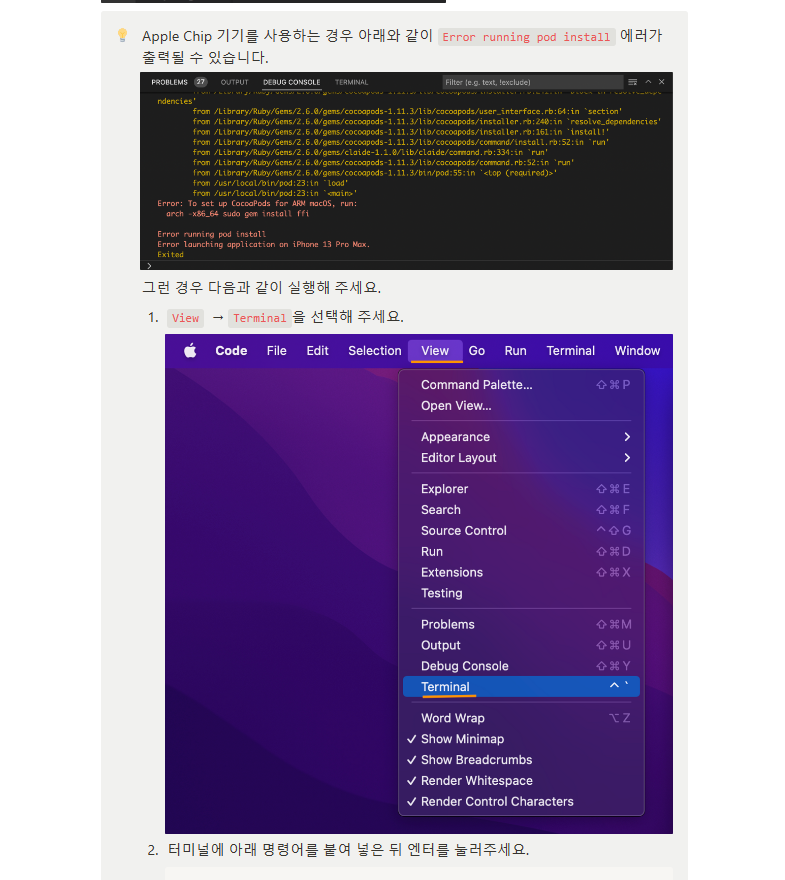Open the Edit menu
This screenshot has width=785, height=880.
click(x=318, y=351)
